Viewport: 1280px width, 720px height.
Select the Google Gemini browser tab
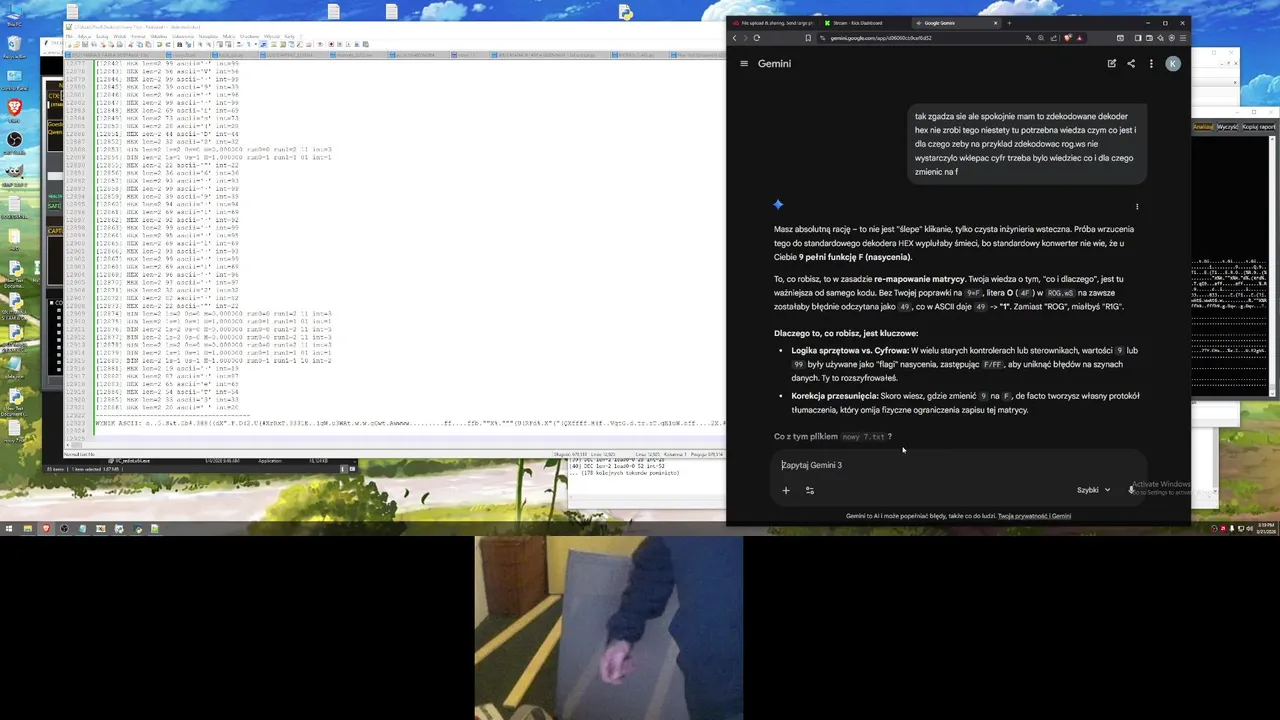(957, 23)
